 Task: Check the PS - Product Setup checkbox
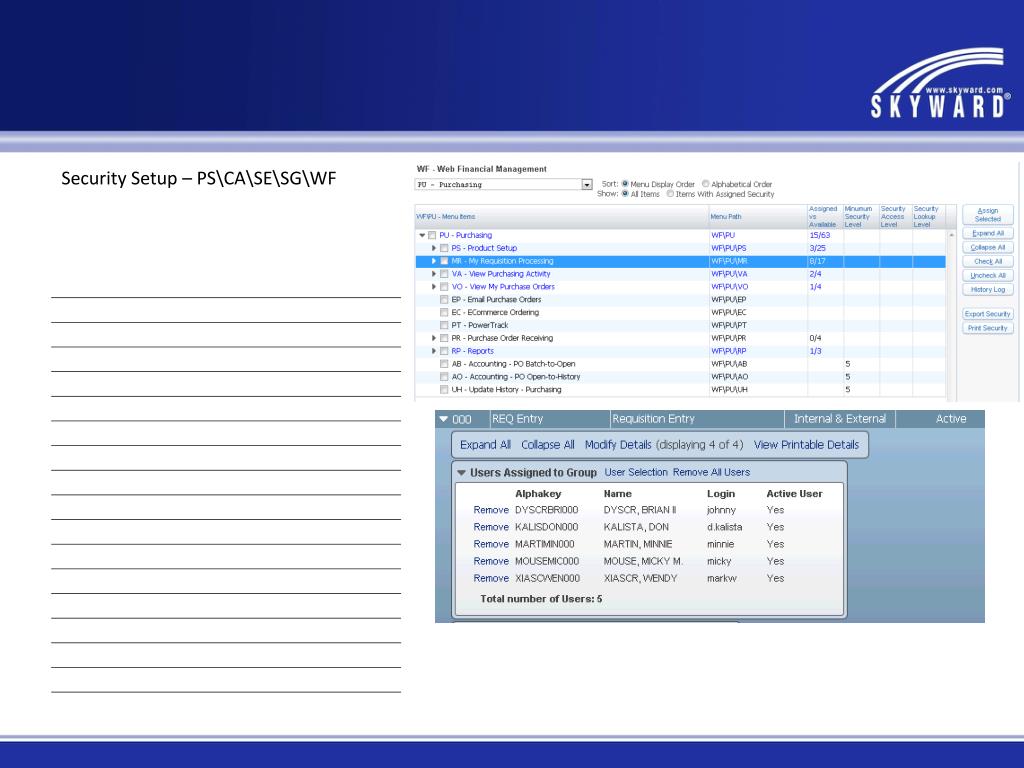(444, 248)
